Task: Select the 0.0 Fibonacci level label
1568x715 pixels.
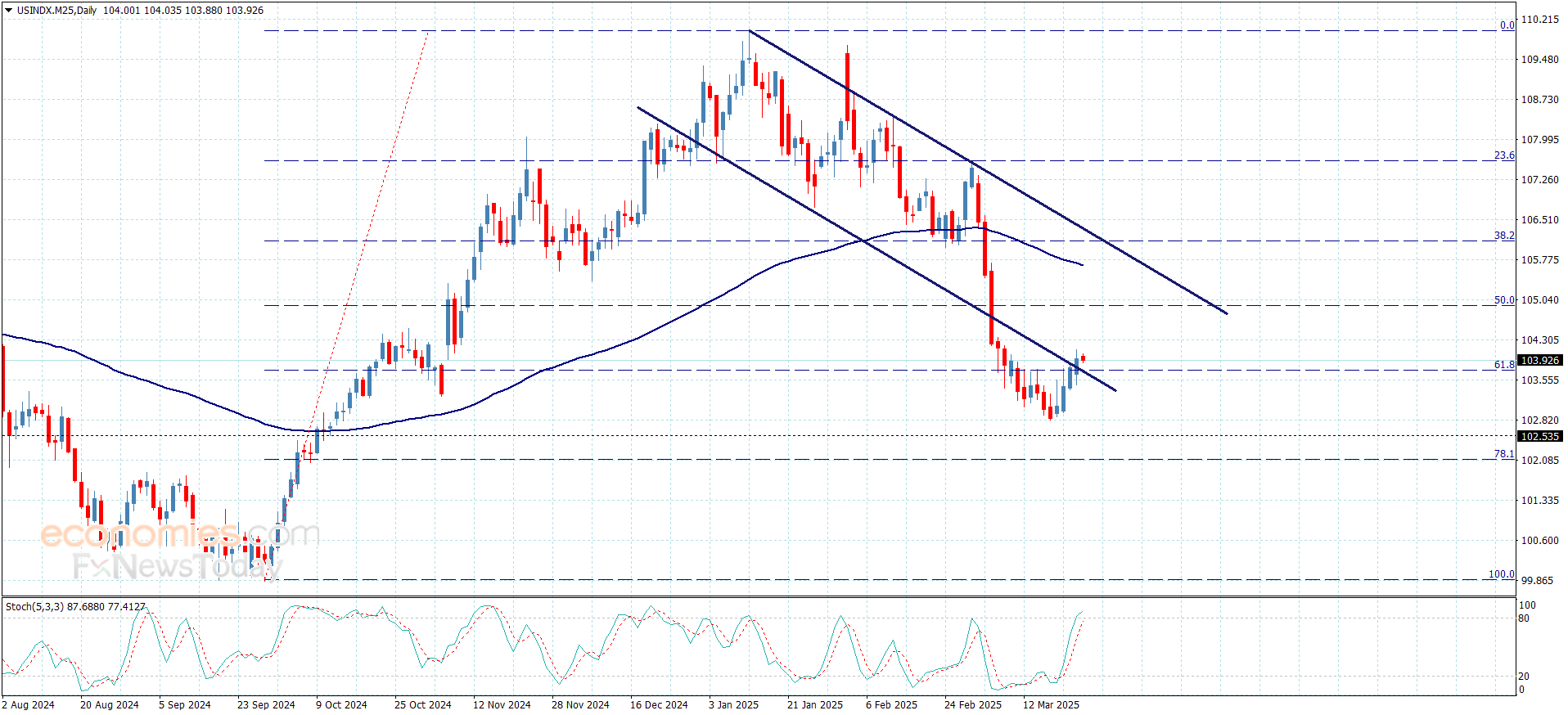Action: point(1507,25)
